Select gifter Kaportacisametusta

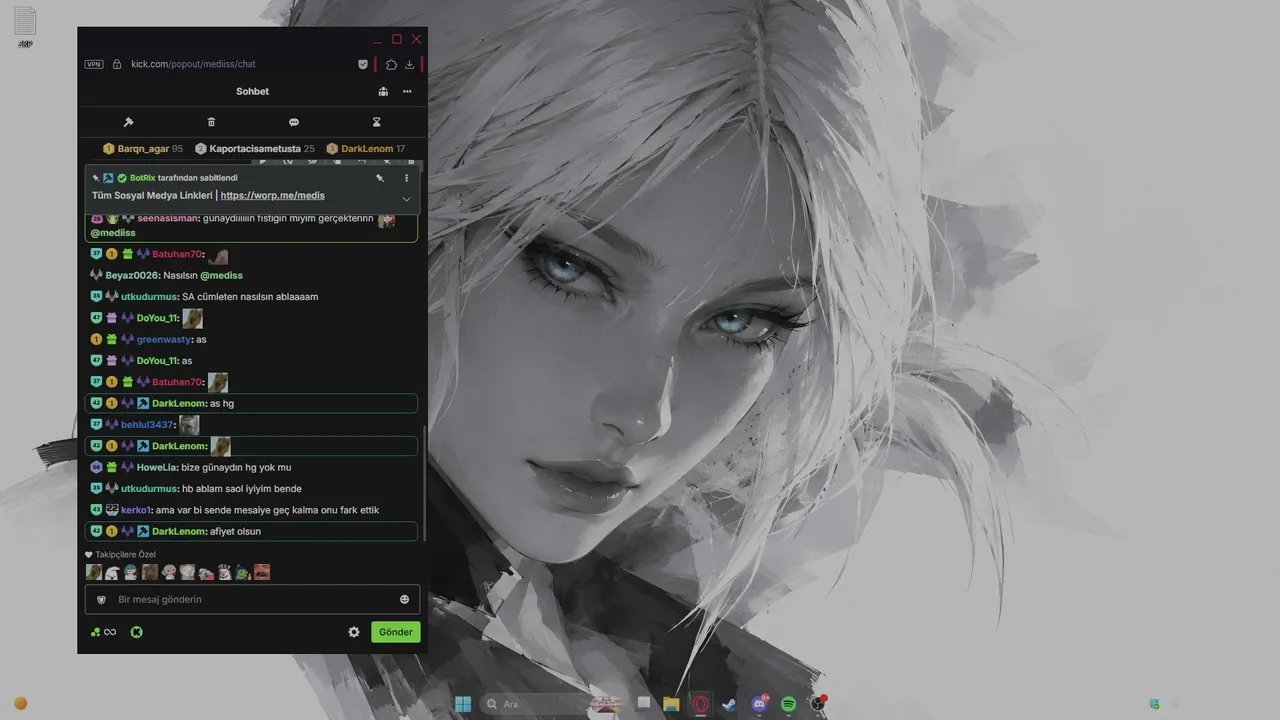click(255, 149)
